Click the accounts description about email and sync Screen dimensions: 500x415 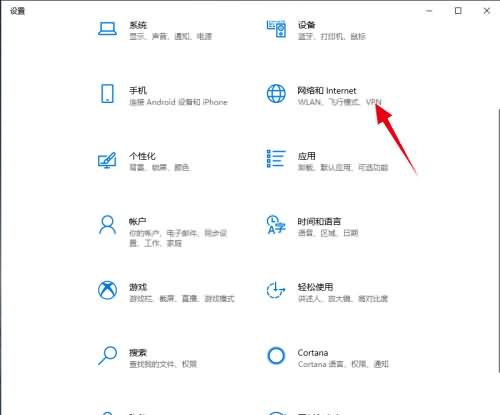(x=178, y=238)
